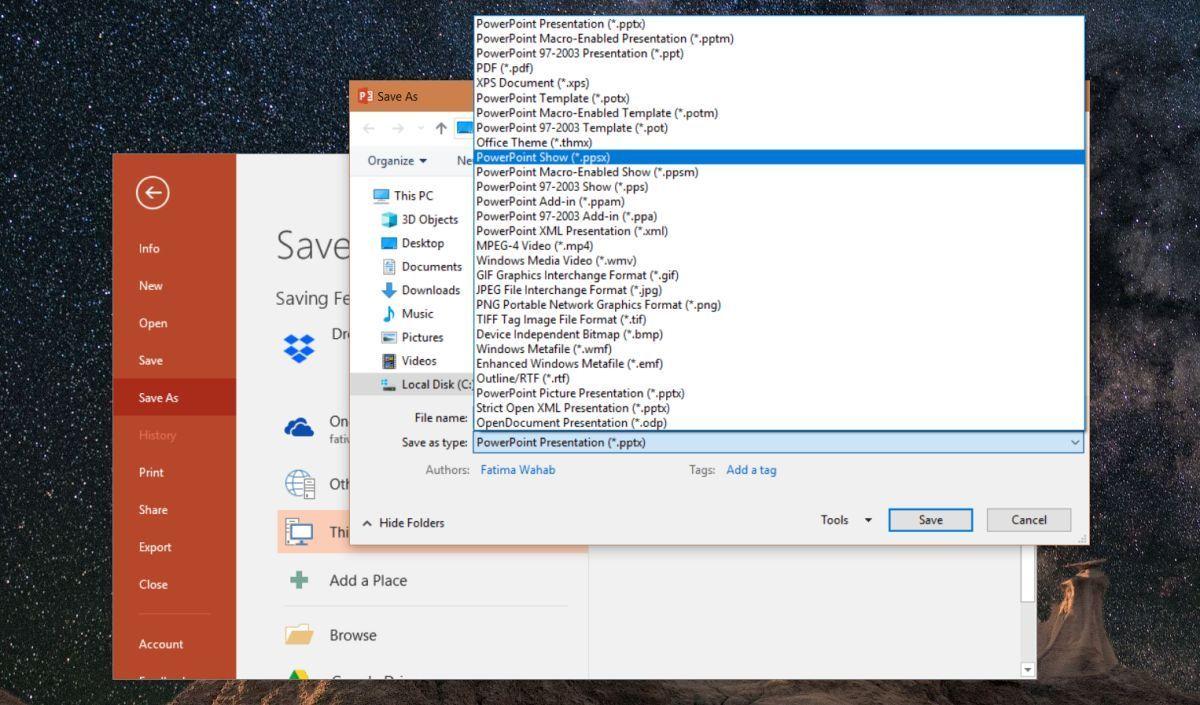The width and height of the screenshot is (1200, 705).
Task: Go to Print in backstage menu
Action: point(151,472)
